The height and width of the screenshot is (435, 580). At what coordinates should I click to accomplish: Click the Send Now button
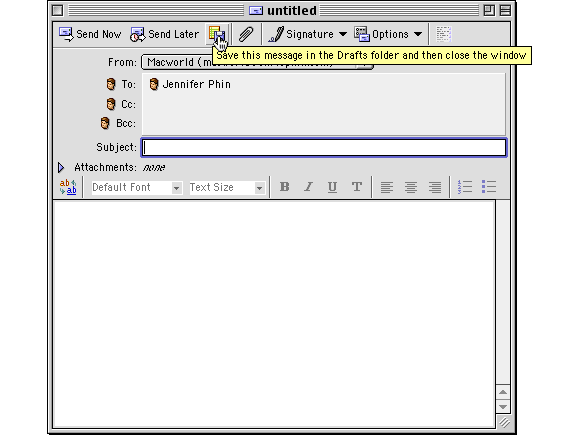click(x=90, y=34)
